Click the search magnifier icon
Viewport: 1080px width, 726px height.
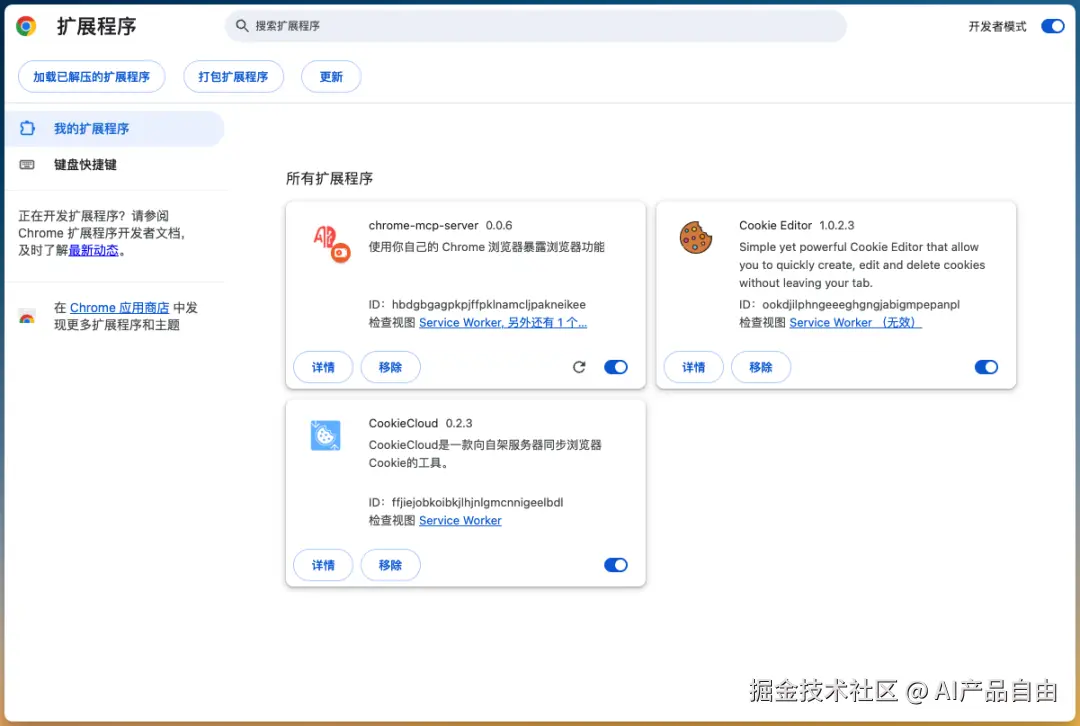click(x=242, y=25)
